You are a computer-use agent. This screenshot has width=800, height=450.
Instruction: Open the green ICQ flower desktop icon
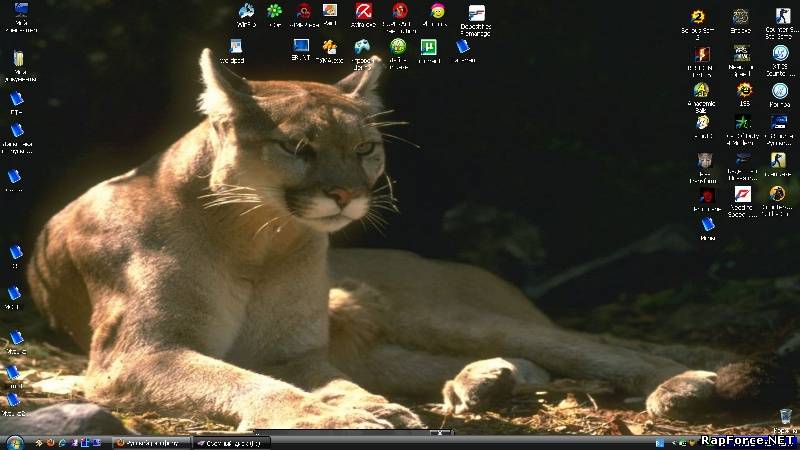tap(274, 11)
